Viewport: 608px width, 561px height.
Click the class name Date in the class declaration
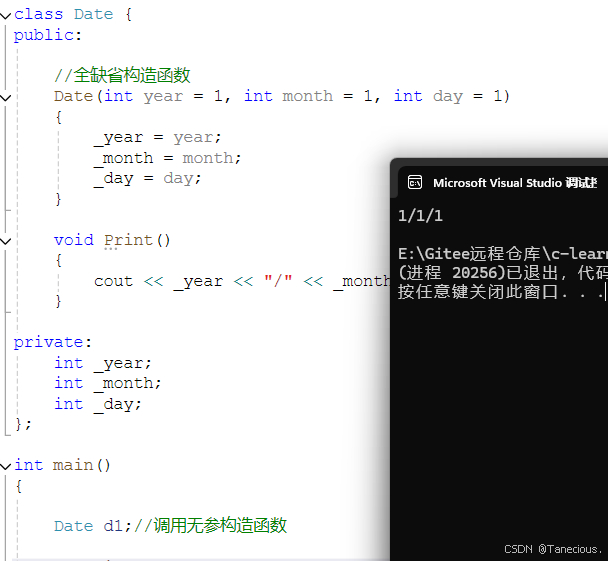pyautogui.click(x=93, y=15)
